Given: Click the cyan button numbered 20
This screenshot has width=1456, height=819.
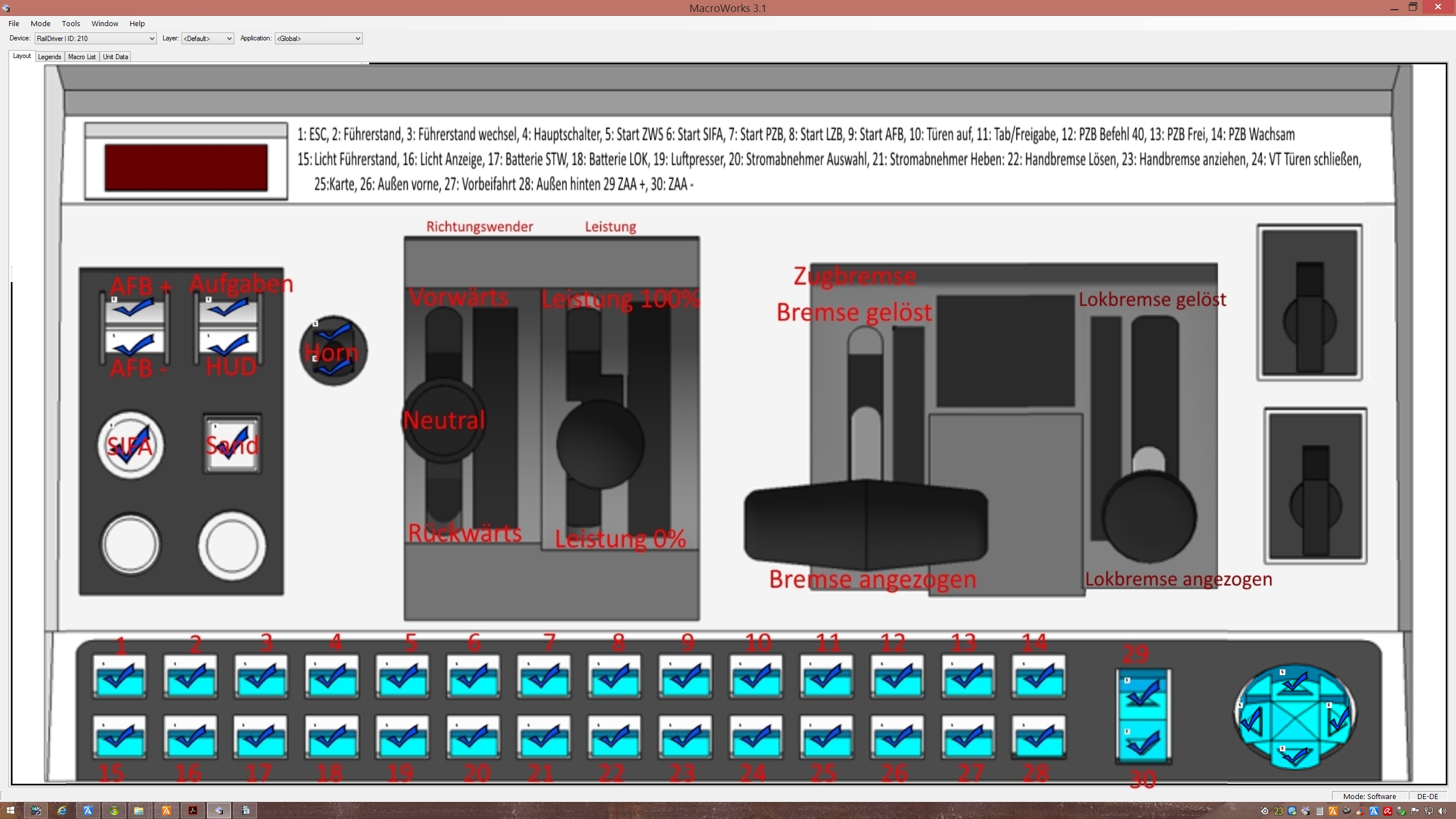Looking at the screenshot, I should (x=473, y=738).
